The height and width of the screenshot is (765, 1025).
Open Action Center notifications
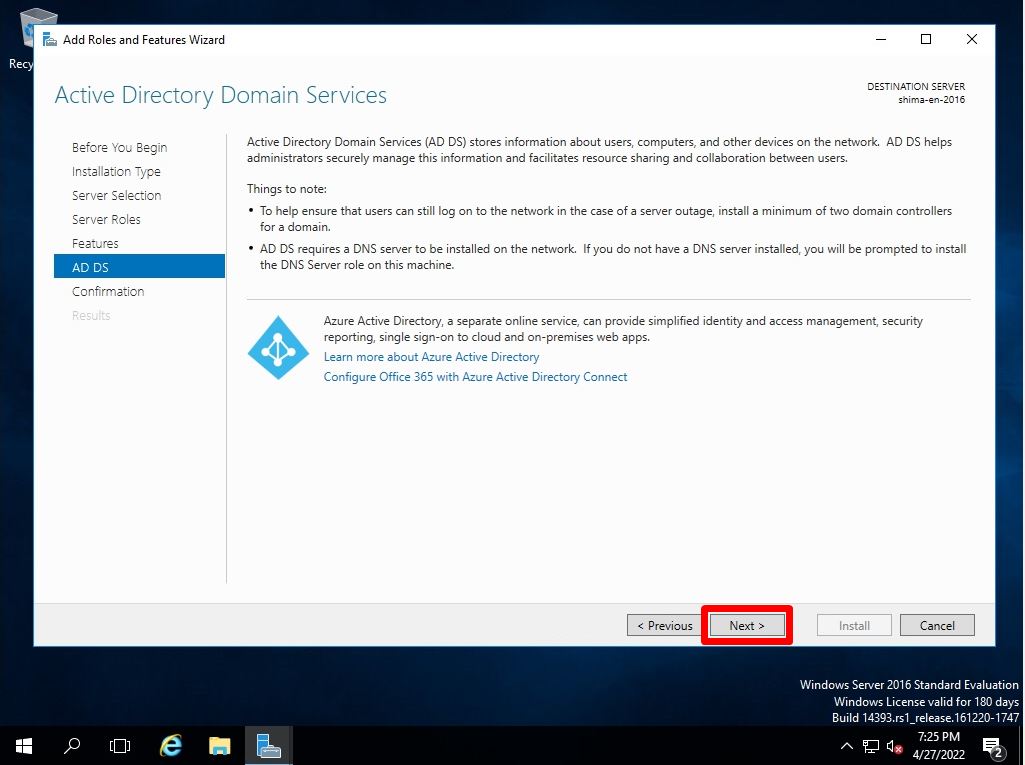click(994, 747)
